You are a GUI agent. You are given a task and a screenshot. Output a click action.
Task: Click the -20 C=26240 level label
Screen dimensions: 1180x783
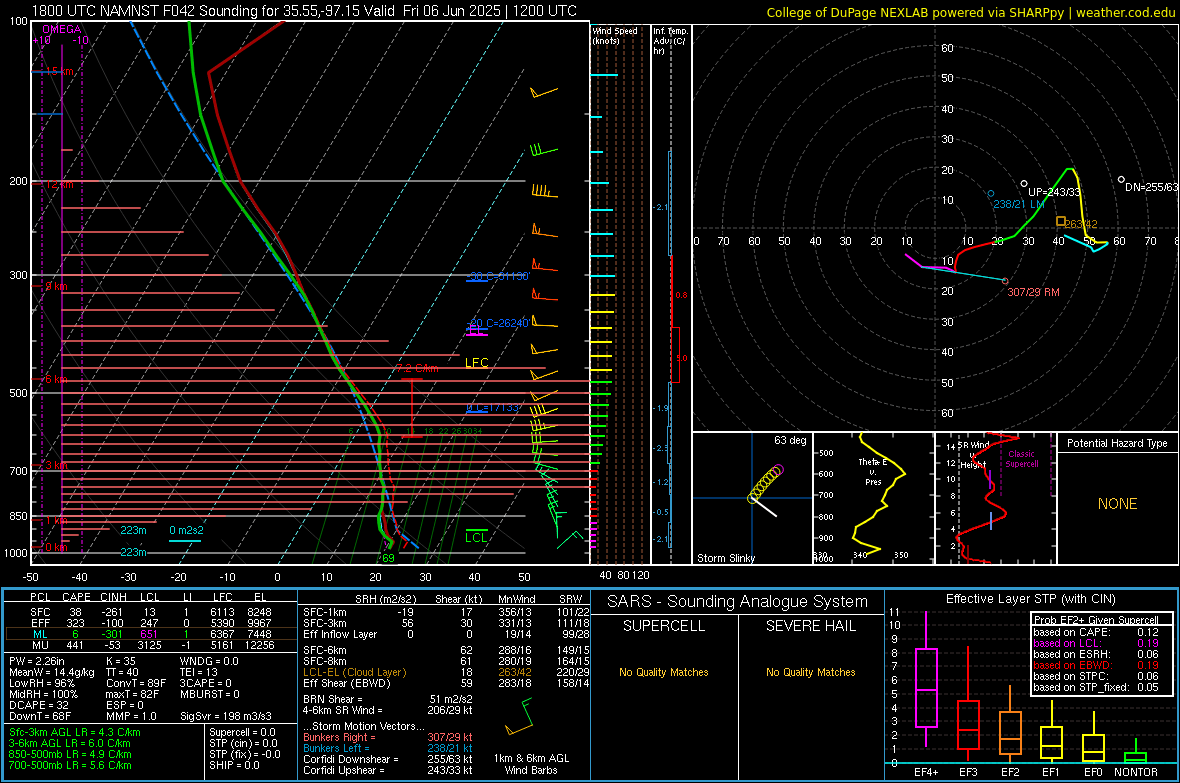pos(497,323)
